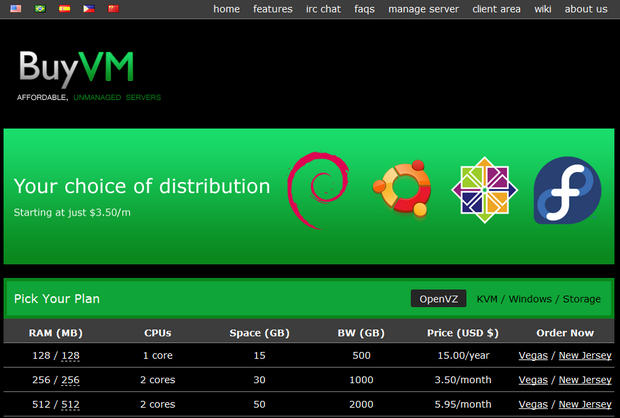Click the 'AFFORDABLE, UNMANAGED SERVERS' tagline
The image size is (620, 418).
[x=89, y=97]
